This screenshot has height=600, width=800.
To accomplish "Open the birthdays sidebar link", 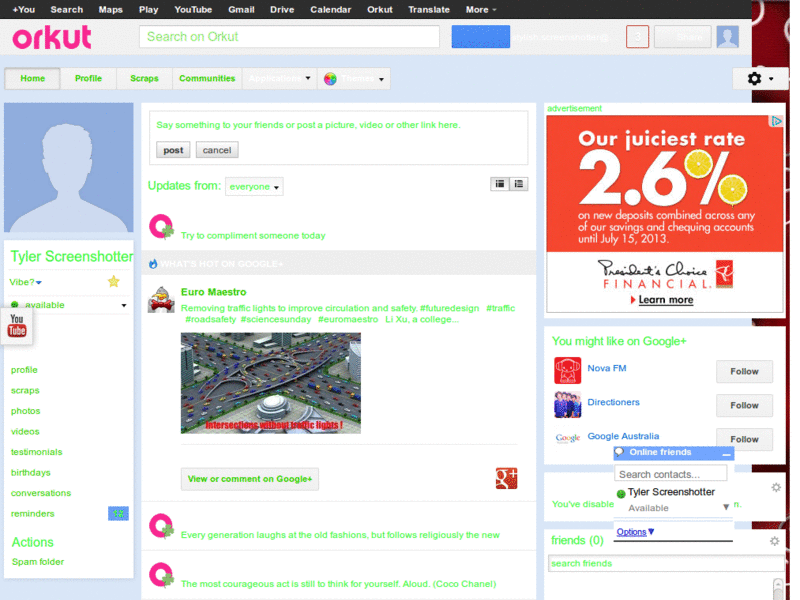I will pyautogui.click(x=31, y=472).
